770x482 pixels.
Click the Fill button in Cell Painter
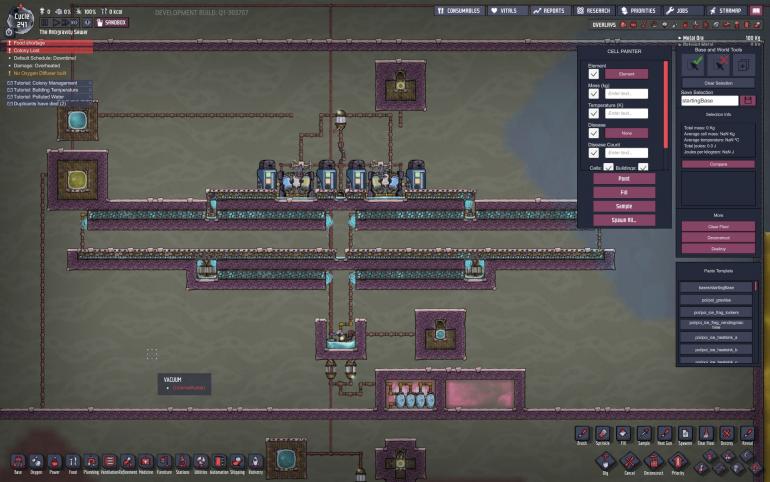tap(624, 192)
